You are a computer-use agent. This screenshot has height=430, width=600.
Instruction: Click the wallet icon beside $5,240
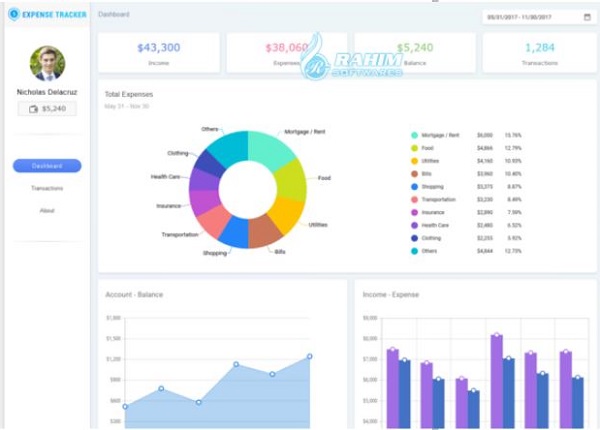[x=34, y=109]
